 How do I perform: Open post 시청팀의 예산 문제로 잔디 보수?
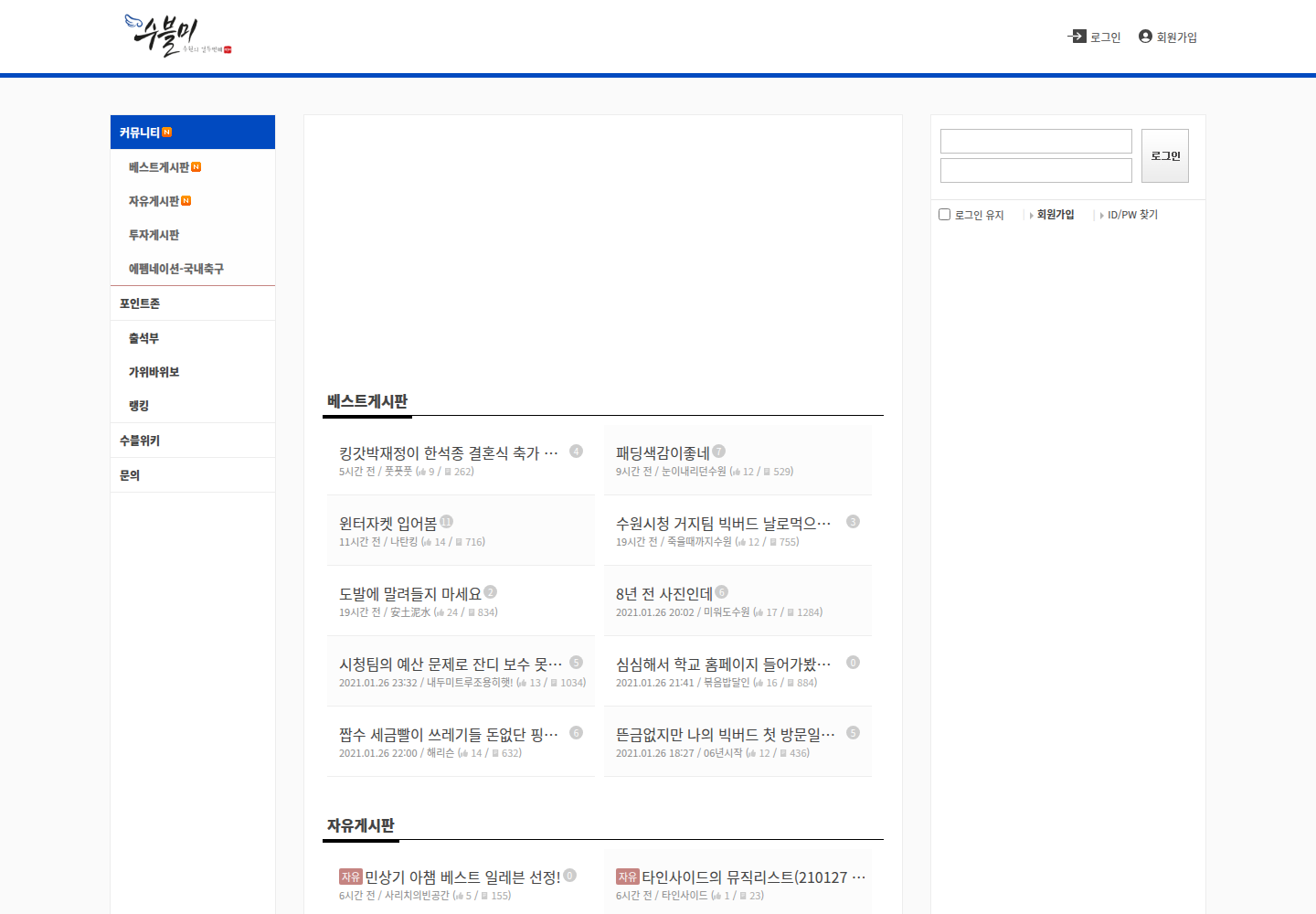point(450,664)
